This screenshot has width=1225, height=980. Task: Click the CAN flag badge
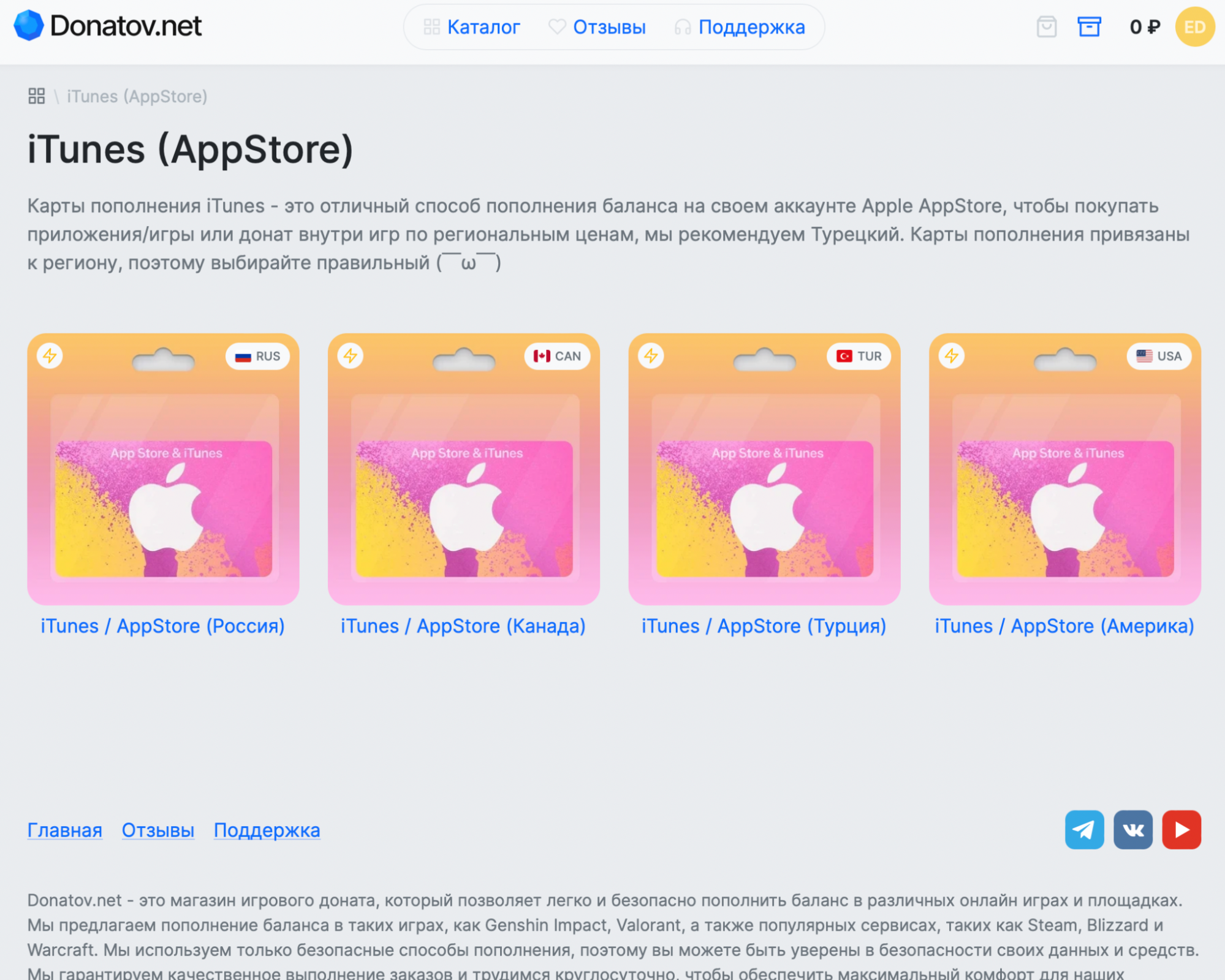(x=557, y=356)
